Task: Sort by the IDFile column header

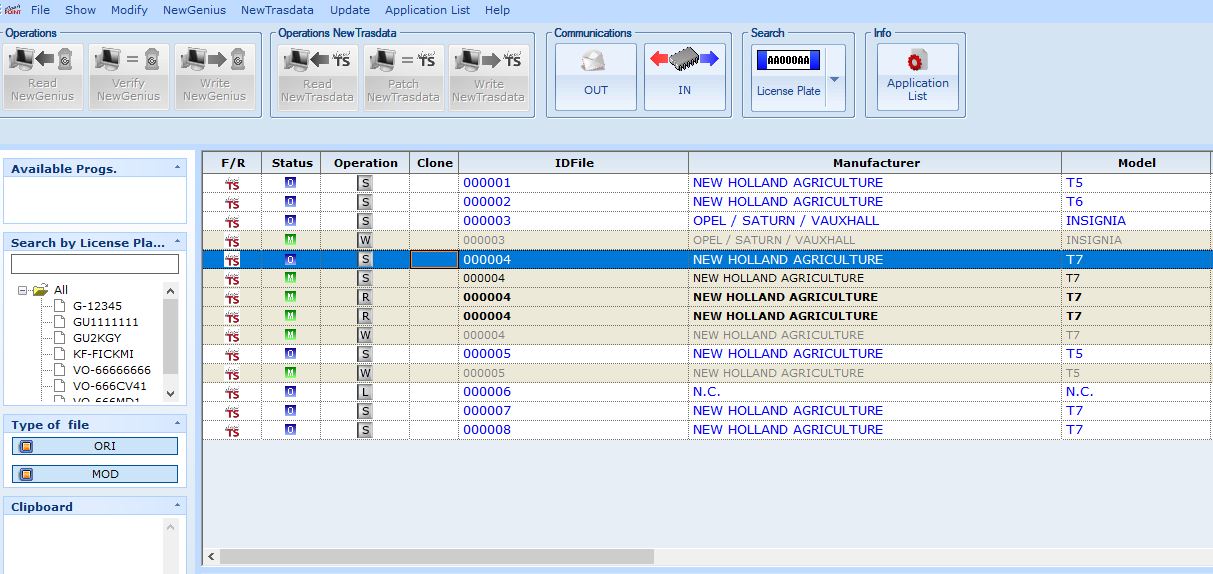Action: click(x=573, y=163)
